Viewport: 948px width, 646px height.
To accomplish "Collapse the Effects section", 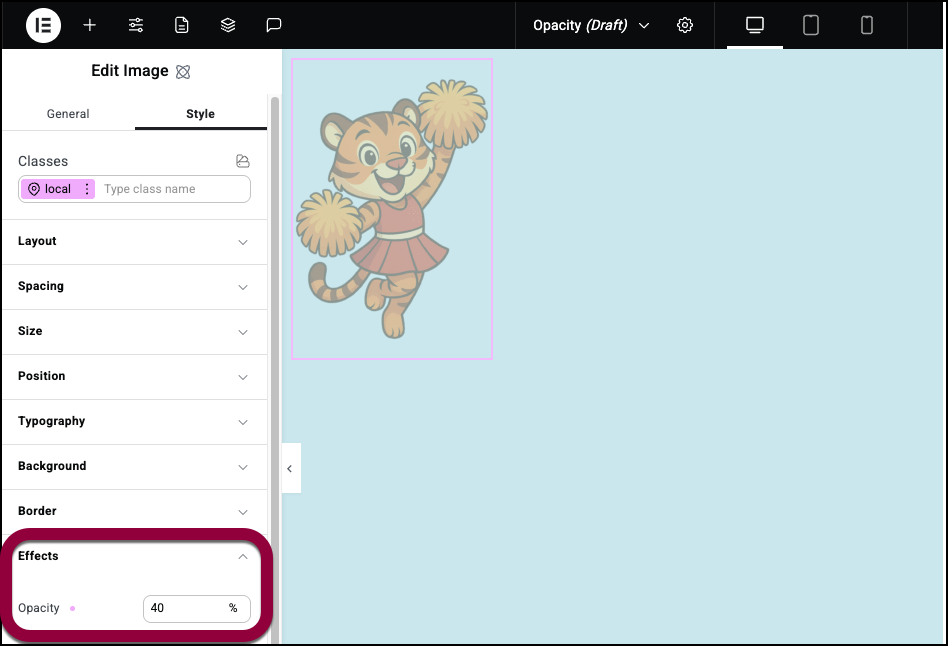I will coord(134,556).
